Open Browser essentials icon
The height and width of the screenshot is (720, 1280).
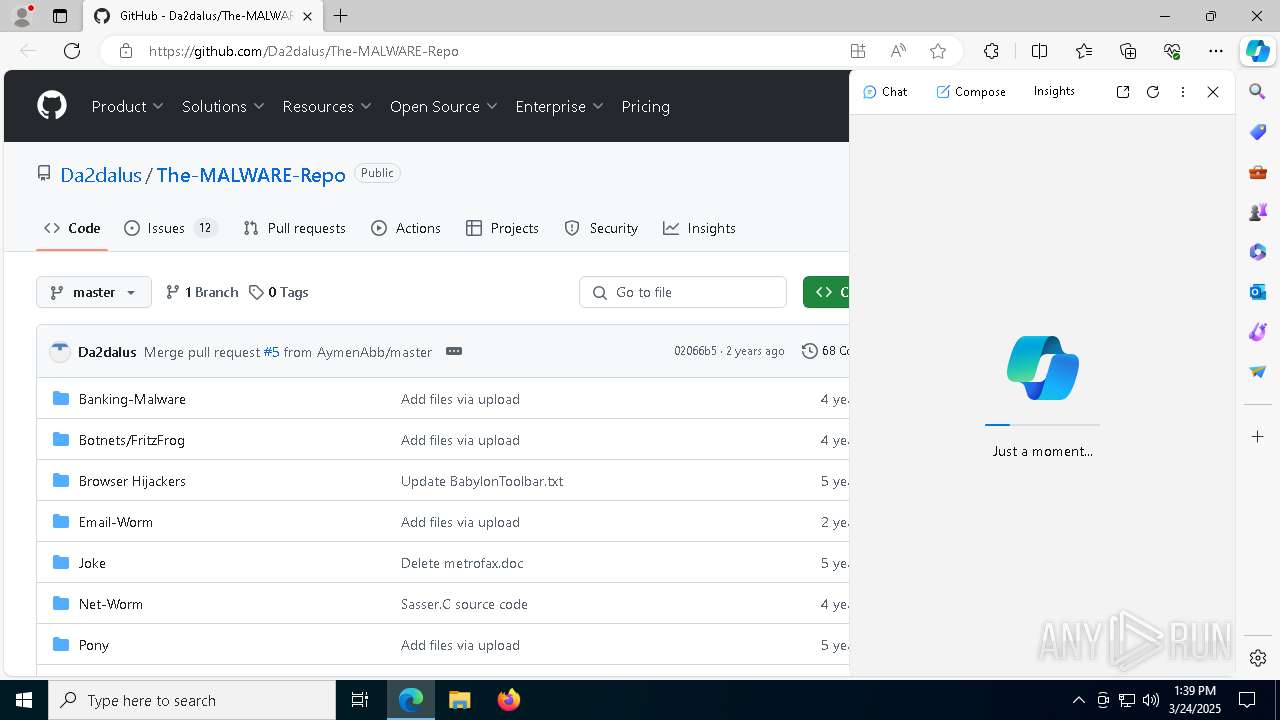[x=1172, y=51]
